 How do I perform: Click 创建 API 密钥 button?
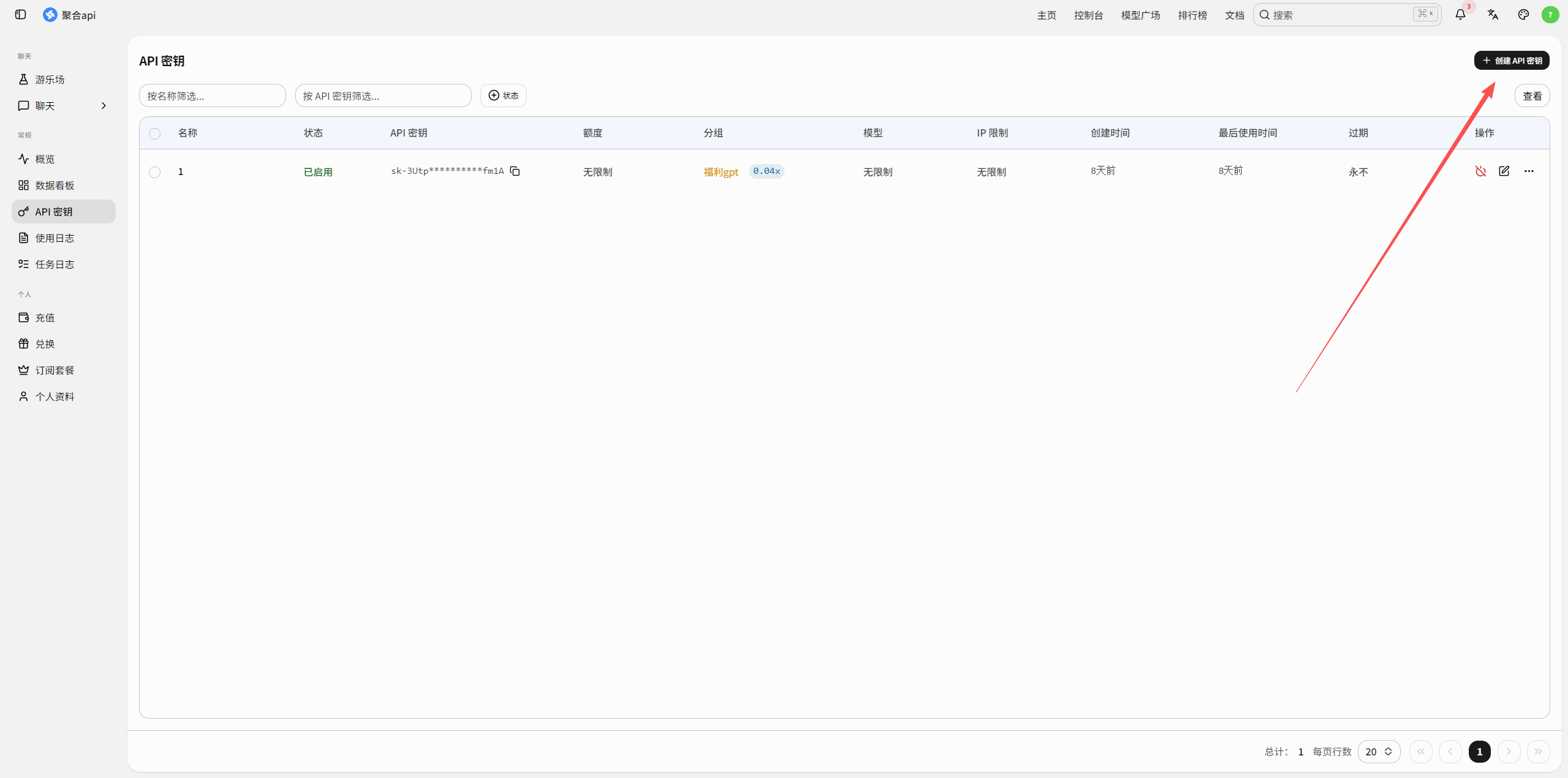pos(1512,61)
